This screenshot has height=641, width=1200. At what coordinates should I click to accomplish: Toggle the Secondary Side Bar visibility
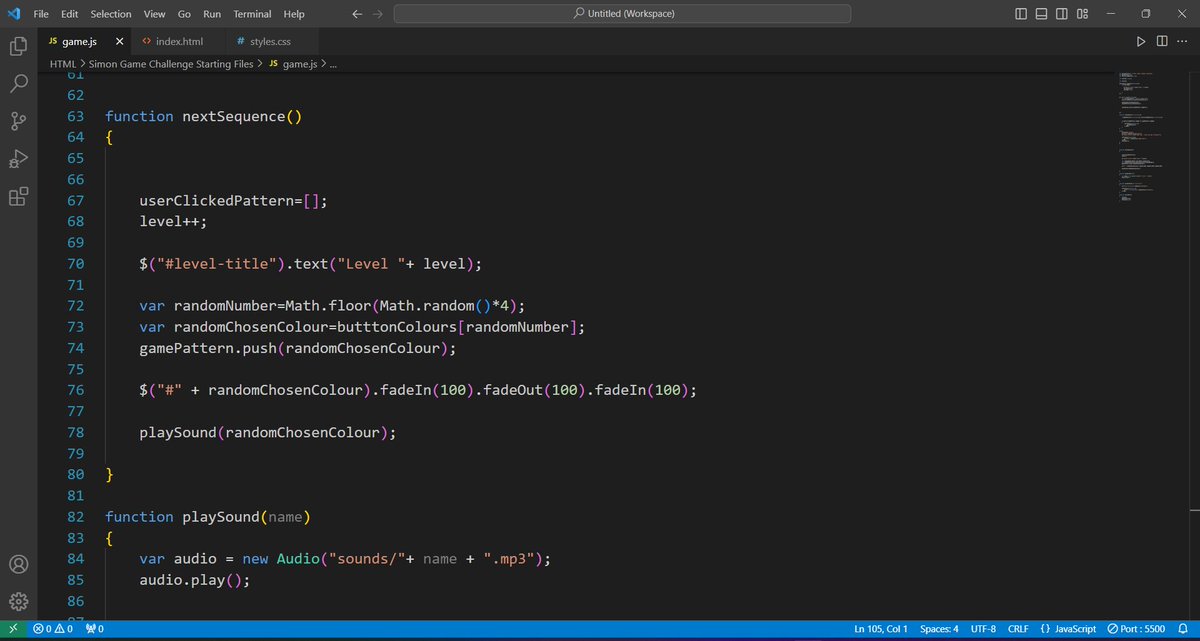coord(1061,13)
